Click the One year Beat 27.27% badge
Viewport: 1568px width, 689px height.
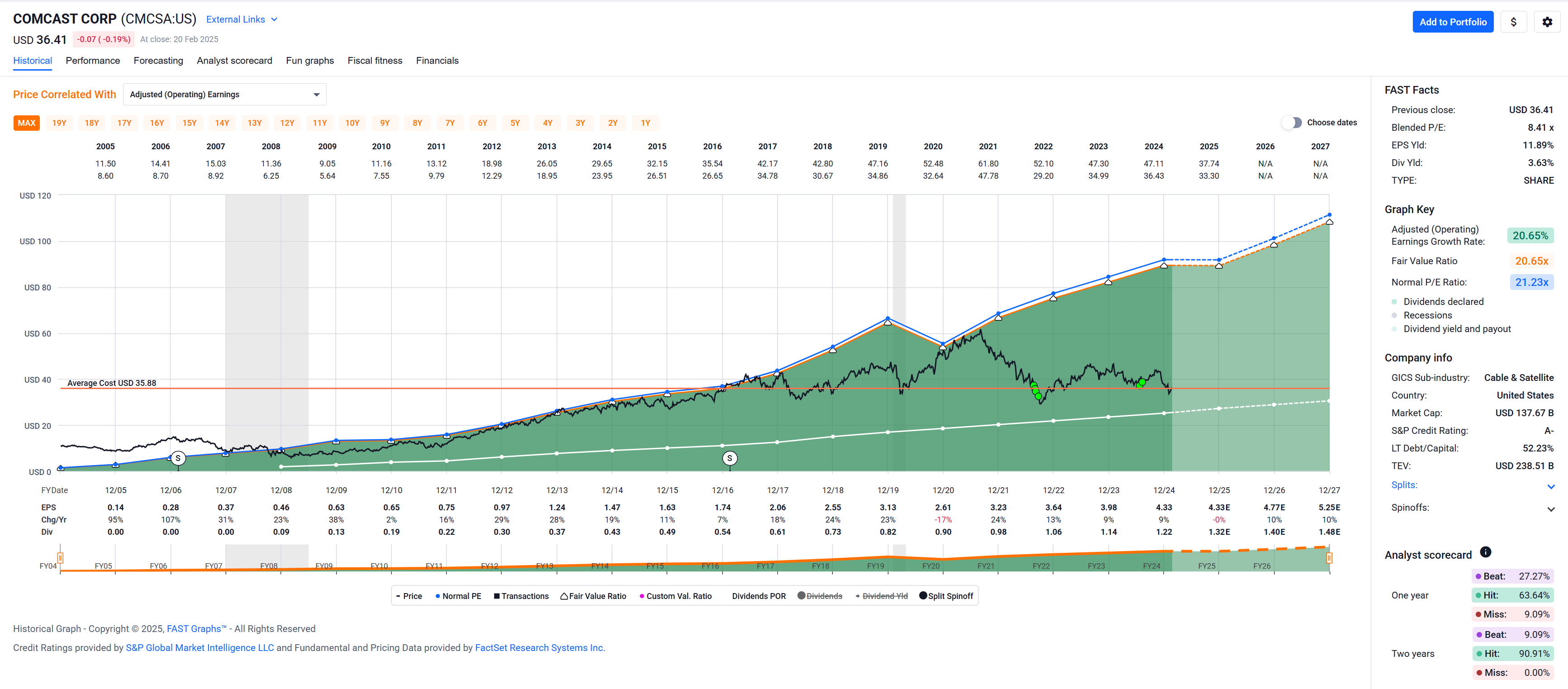coord(1513,576)
